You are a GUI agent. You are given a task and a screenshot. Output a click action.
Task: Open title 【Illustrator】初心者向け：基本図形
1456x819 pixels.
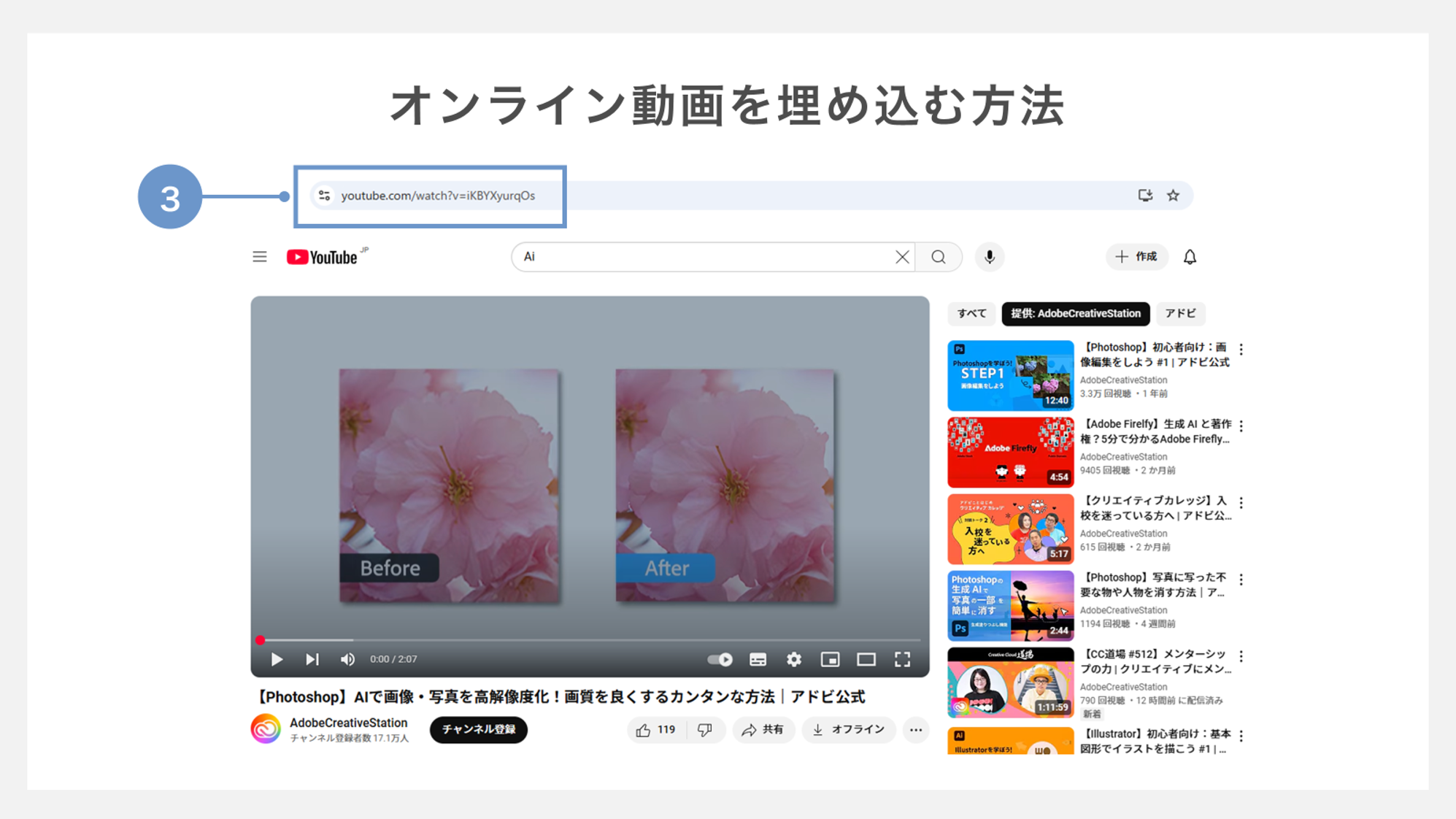coord(1155,741)
